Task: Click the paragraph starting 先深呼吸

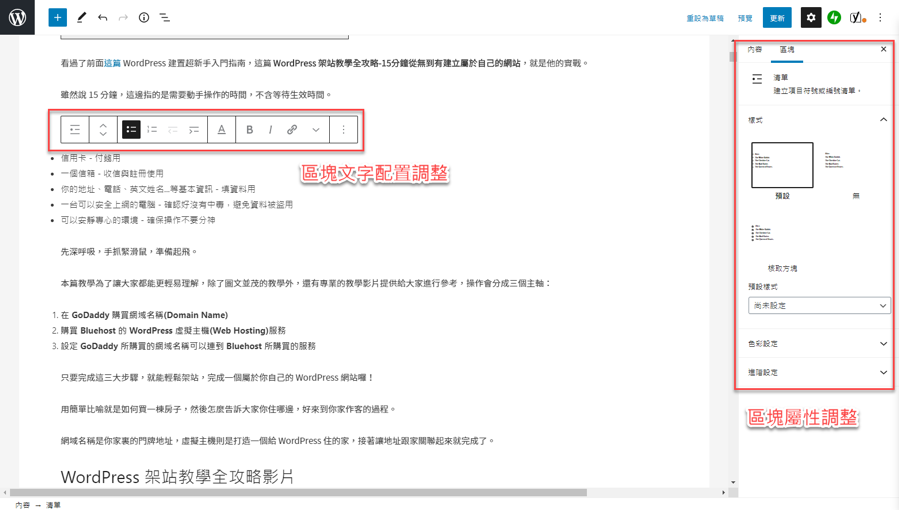Action: click(129, 251)
